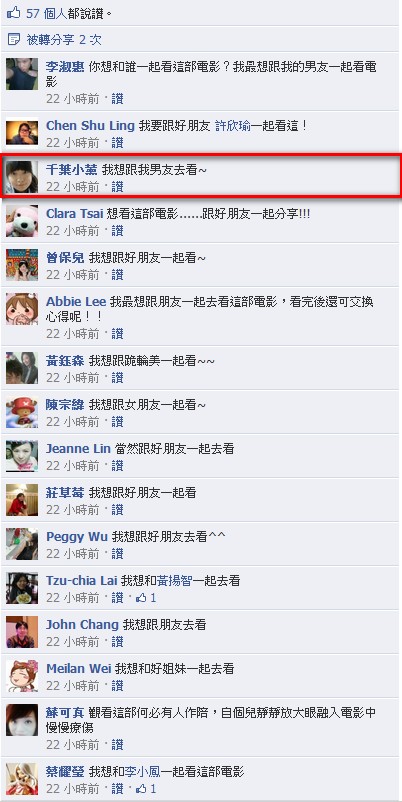Open tagged friend 許欣瑜's profile

[x=233, y=126]
